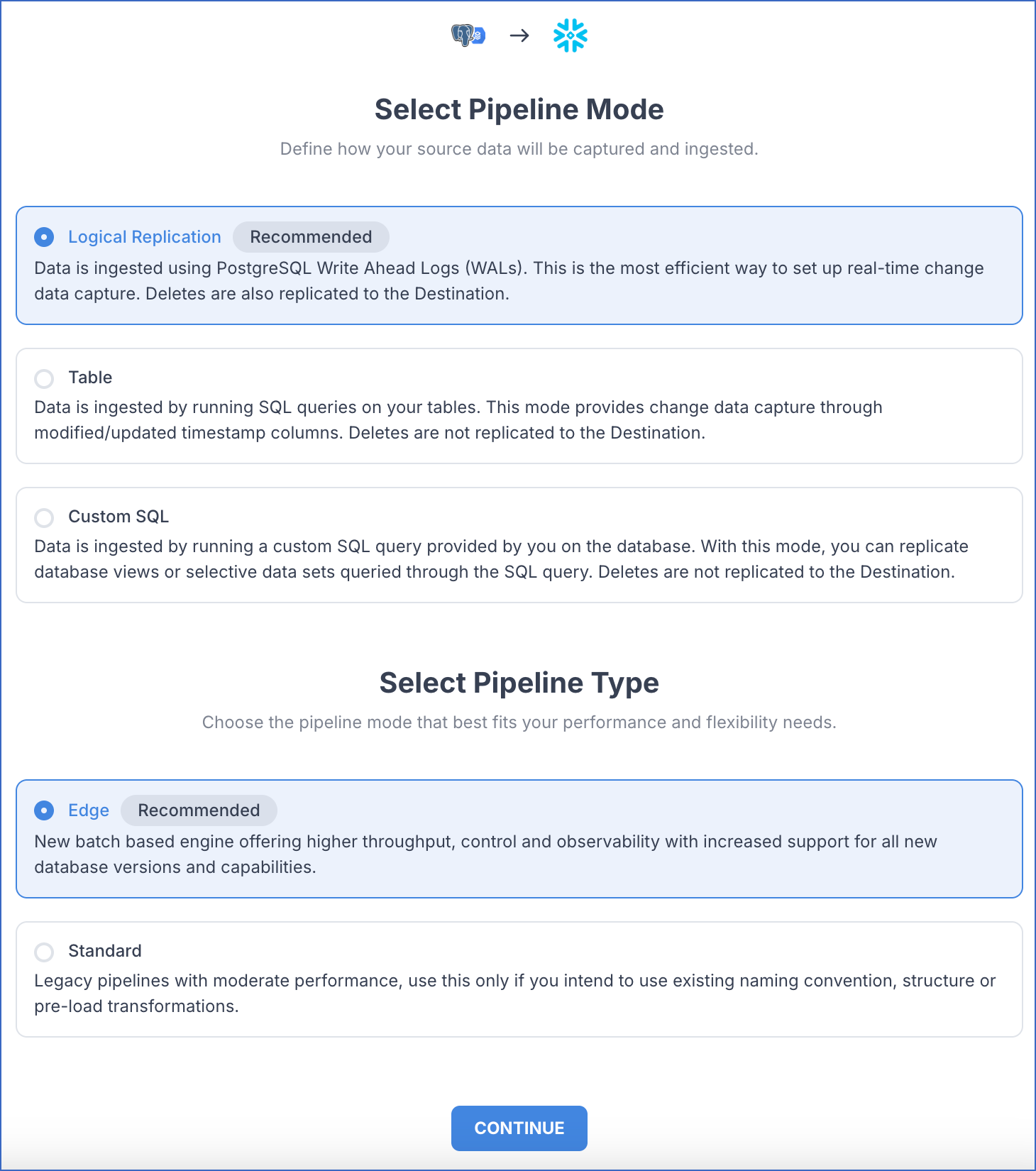Select the Custom SQL radio button
Screen dimensions: 1036x1171
pyautogui.click(x=44, y=517)
